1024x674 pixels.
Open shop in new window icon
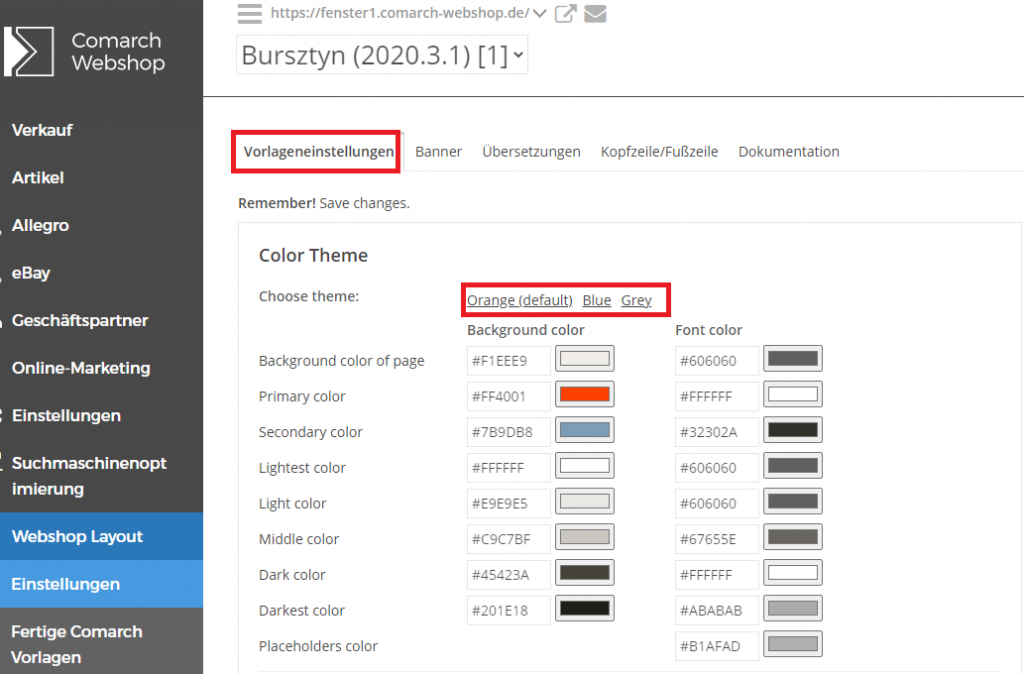[566, 13]
